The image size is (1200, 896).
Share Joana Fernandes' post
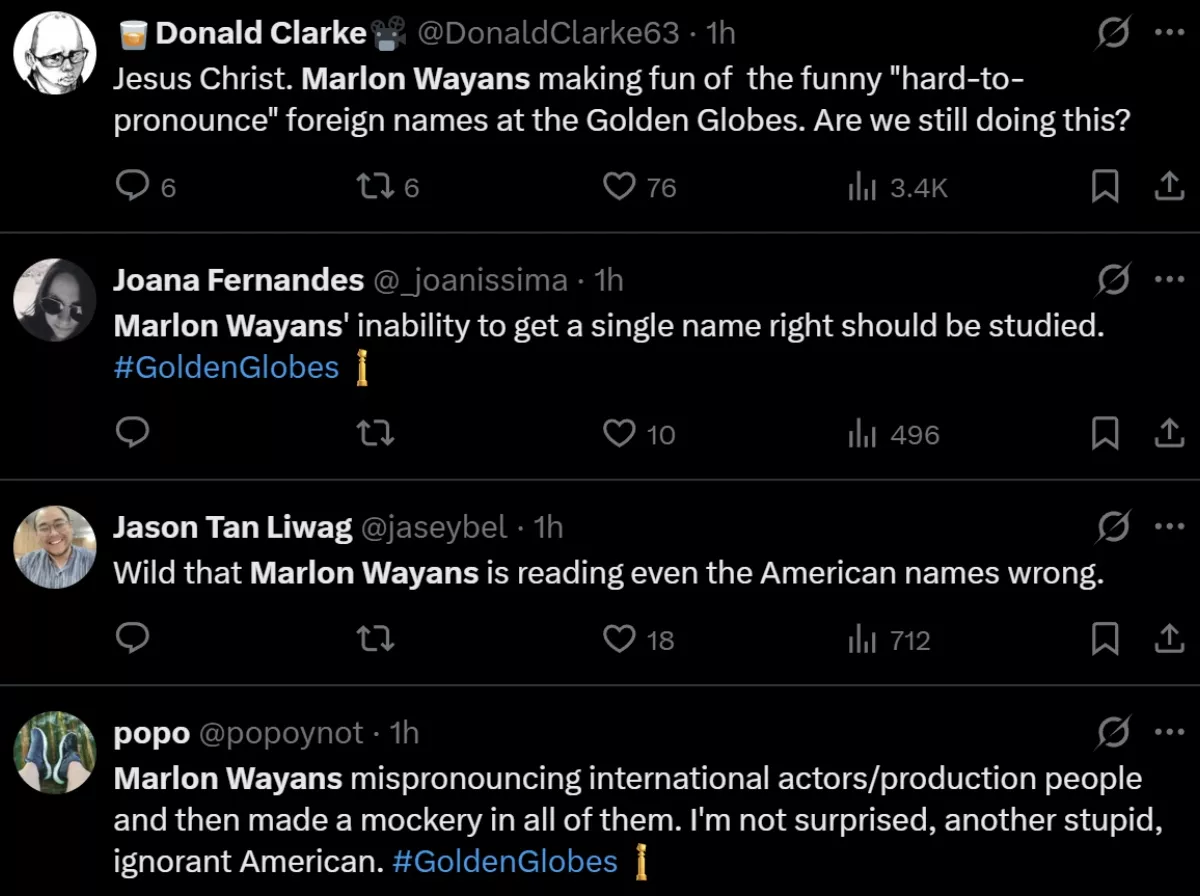point(1170,433)
